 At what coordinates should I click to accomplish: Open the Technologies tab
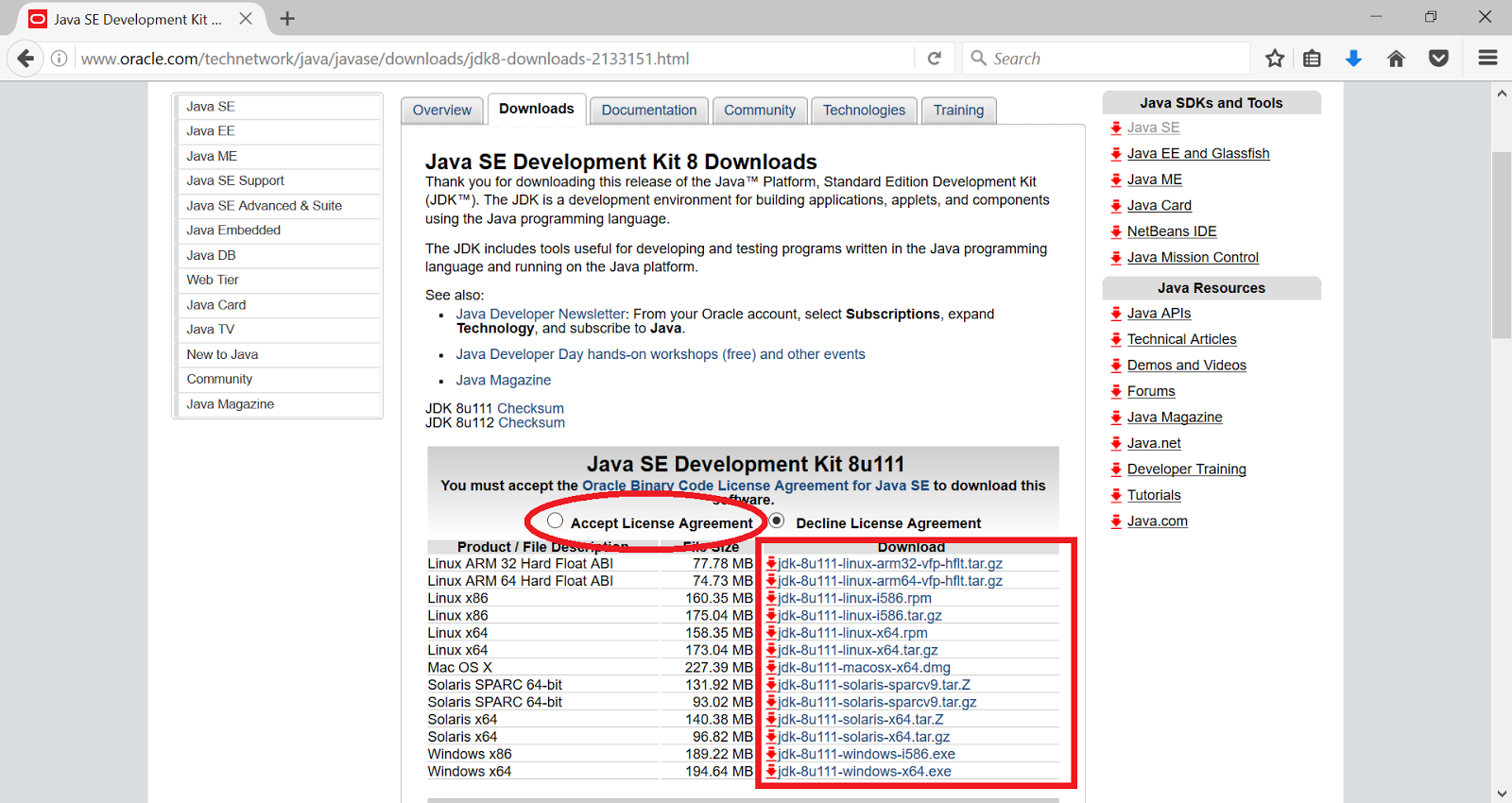[x=864, y=110]
